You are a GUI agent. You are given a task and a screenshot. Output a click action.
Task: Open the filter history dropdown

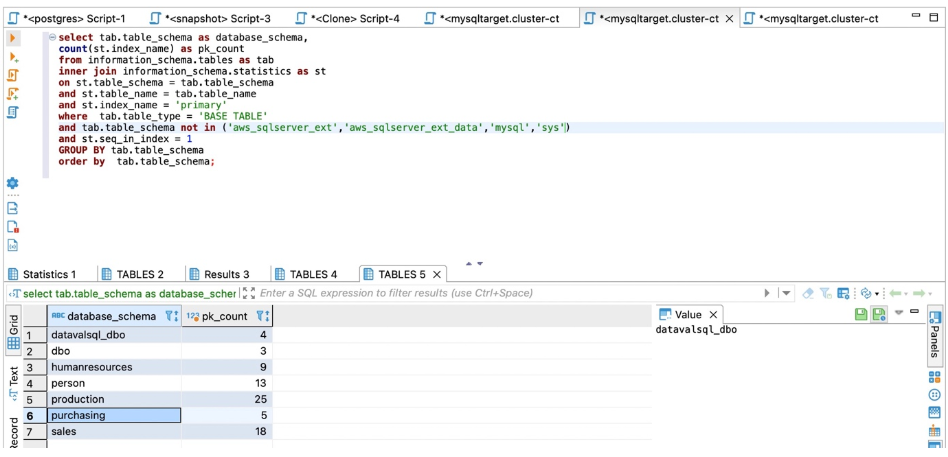coord(786,293)
